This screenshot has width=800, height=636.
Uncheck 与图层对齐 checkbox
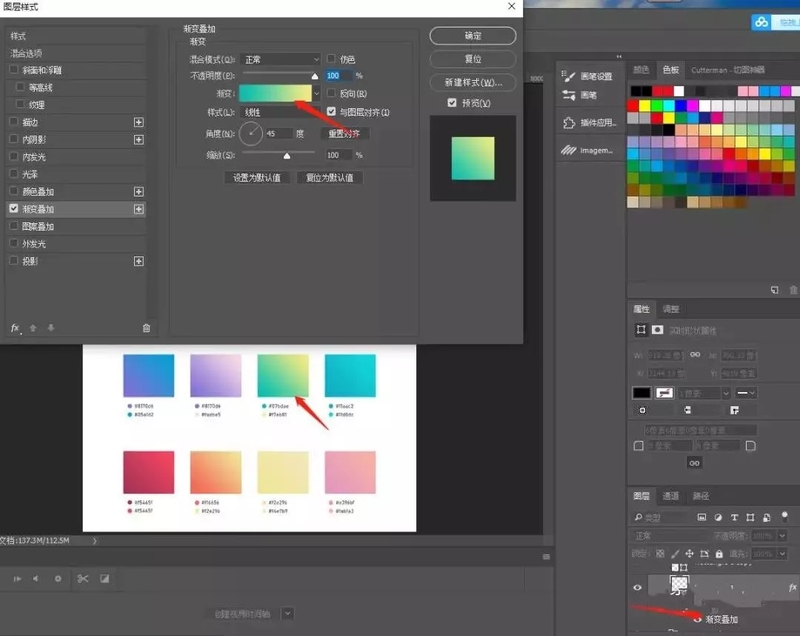331,111
